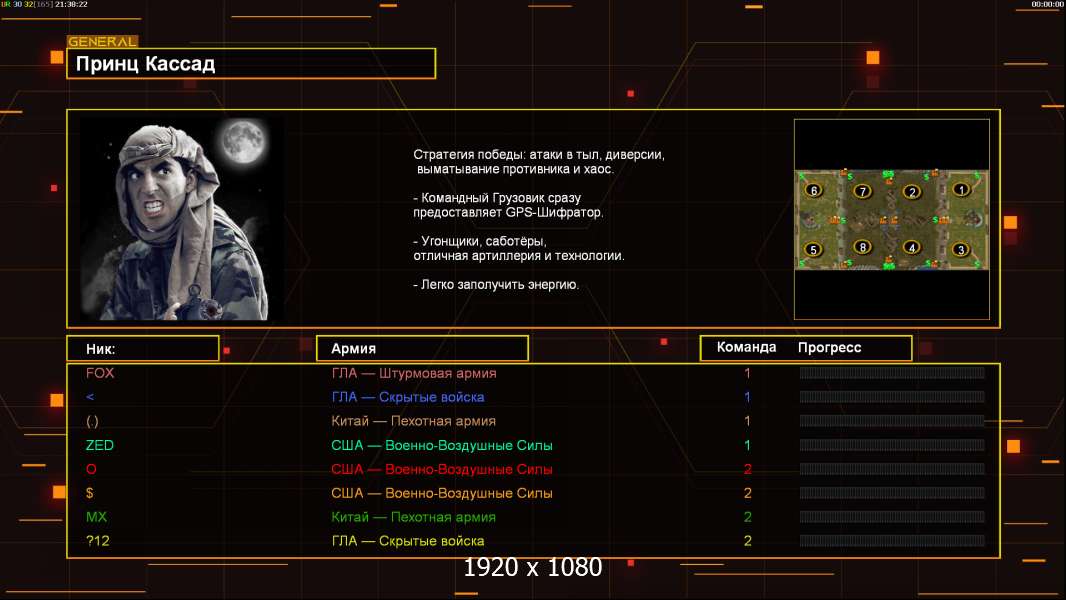The height and width of the screenshot is (600, 1066).
Task: Click the Команда column header
Action: 746,347
